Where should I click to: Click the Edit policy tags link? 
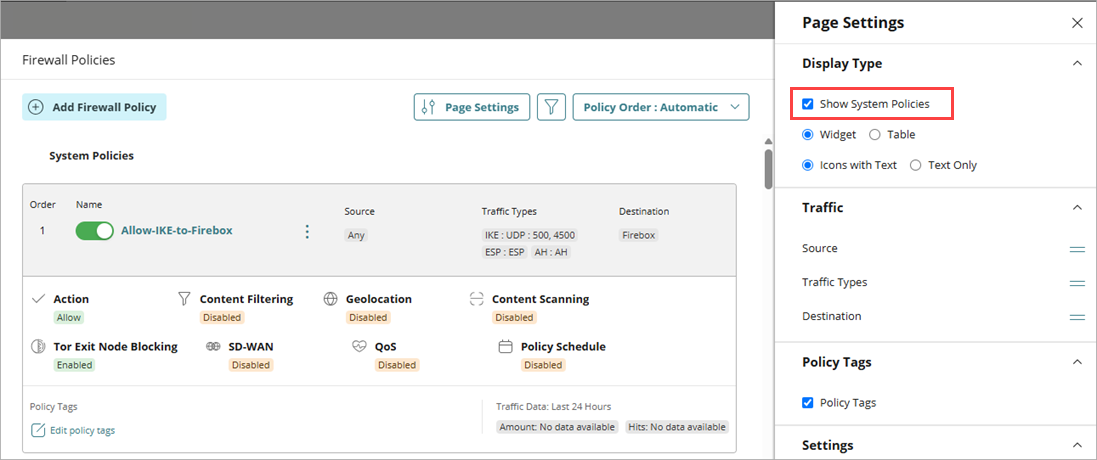pyautogui.click(x=83, y=430)
